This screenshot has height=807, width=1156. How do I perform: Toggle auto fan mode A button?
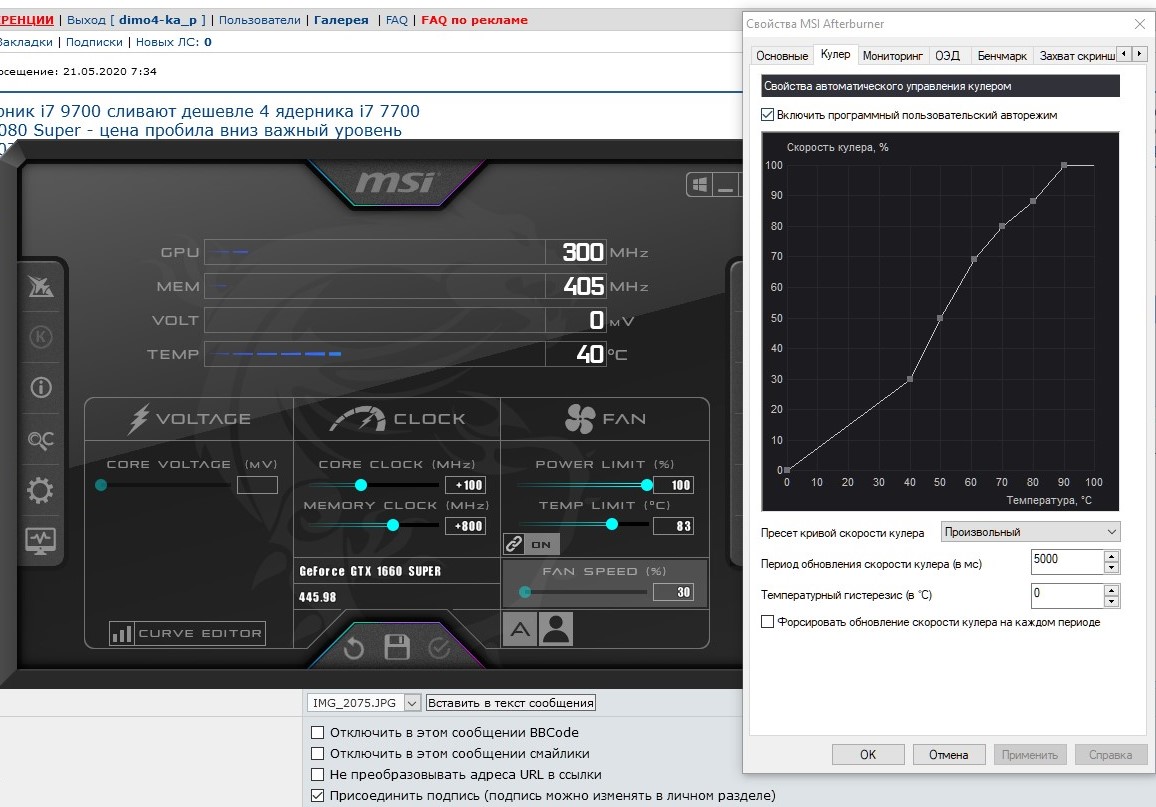[x=520, y=629]
